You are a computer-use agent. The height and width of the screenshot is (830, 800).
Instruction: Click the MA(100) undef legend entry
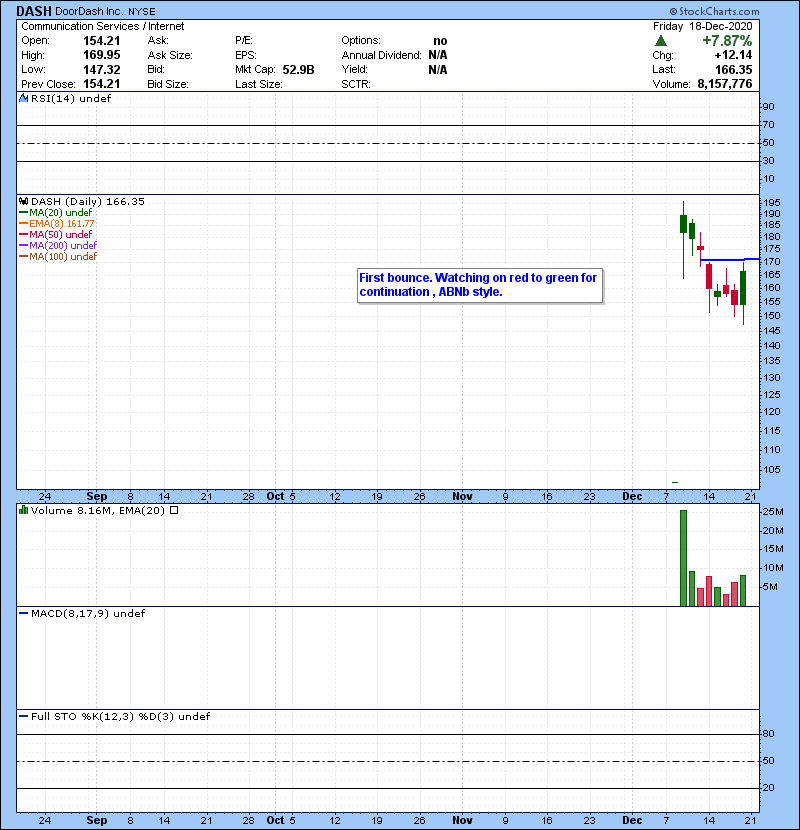pos(58,257)
